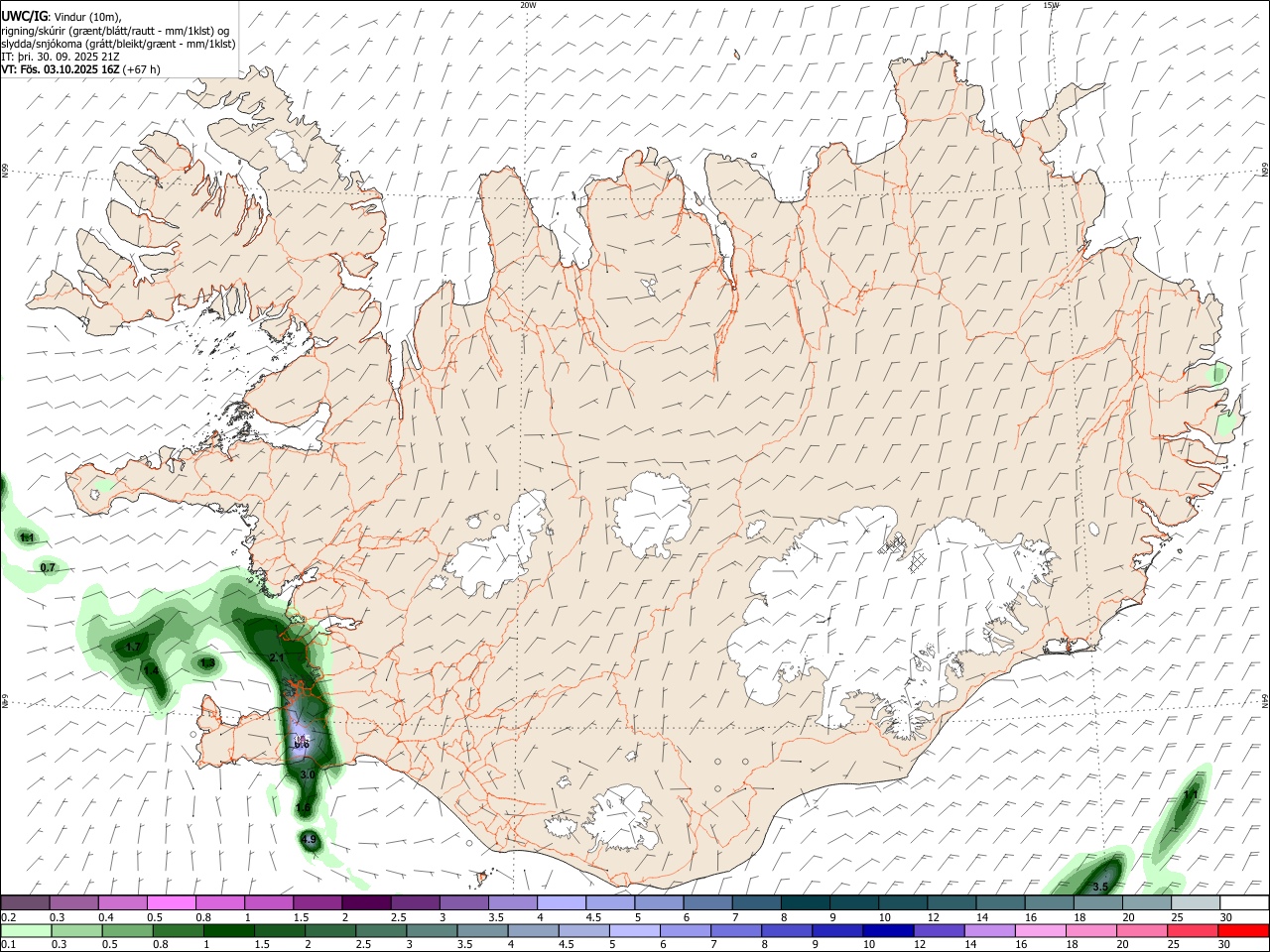Click the 0.1 label on rain scale
The image size is (1270, 952).
point(7,945)
